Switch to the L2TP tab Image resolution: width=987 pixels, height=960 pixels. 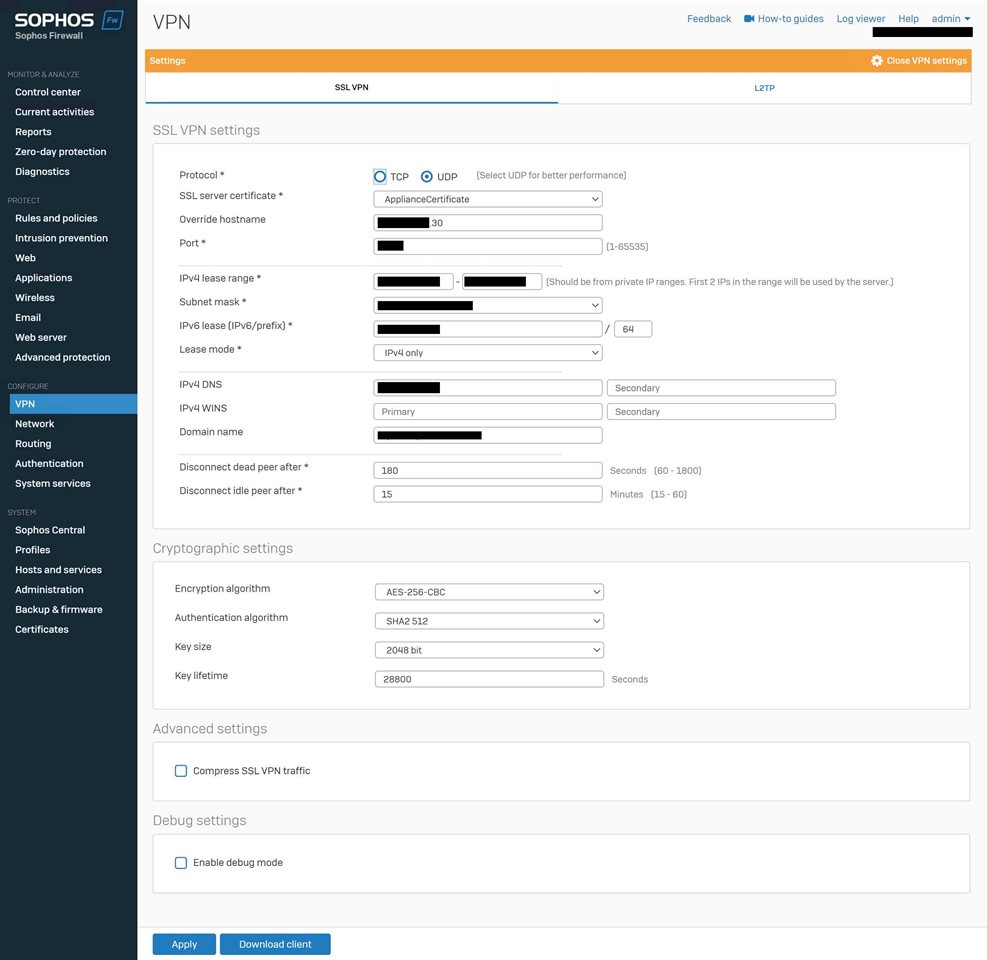point(764,88)
